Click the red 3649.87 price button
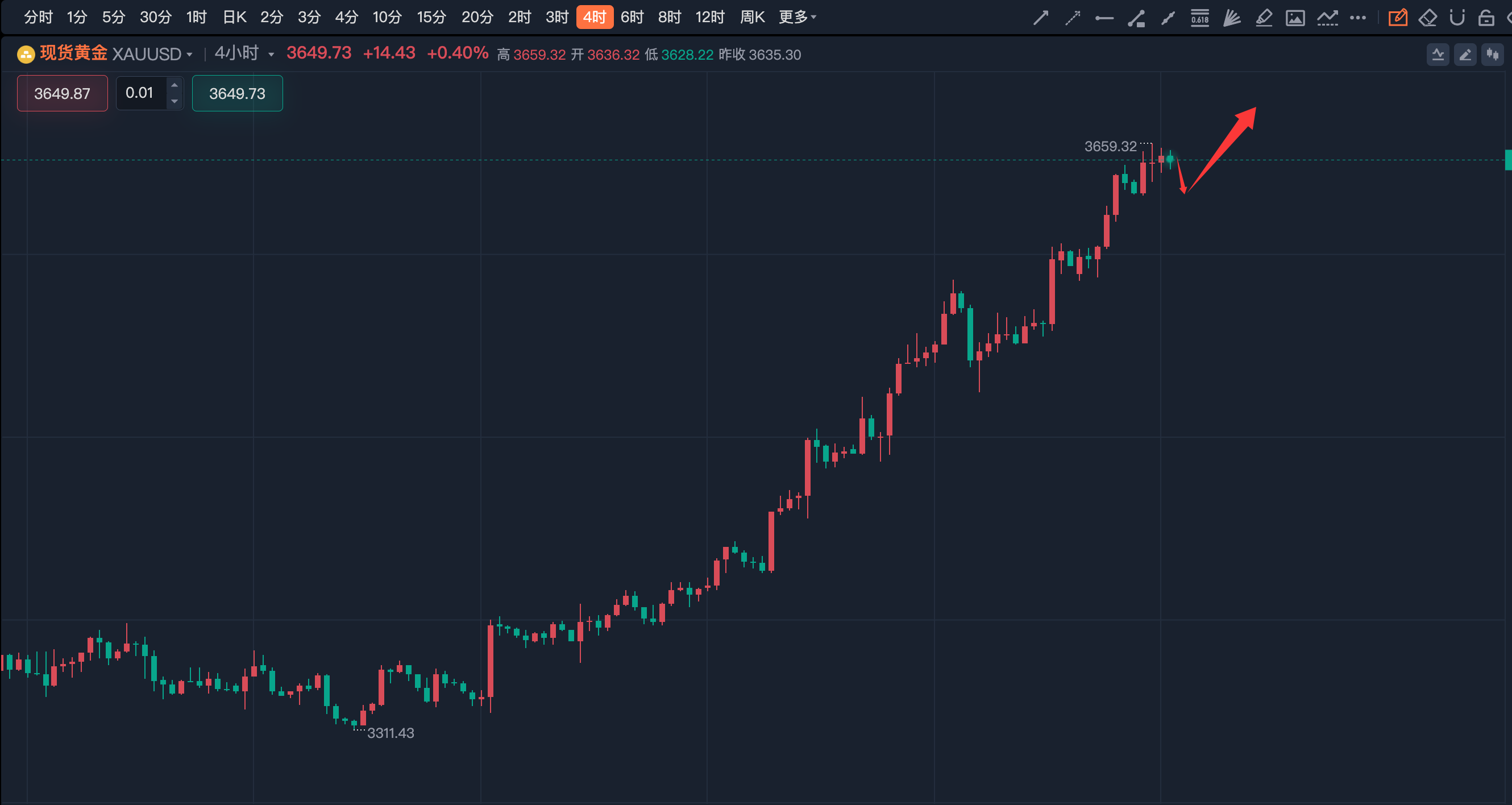 click(x=62, y=93)
